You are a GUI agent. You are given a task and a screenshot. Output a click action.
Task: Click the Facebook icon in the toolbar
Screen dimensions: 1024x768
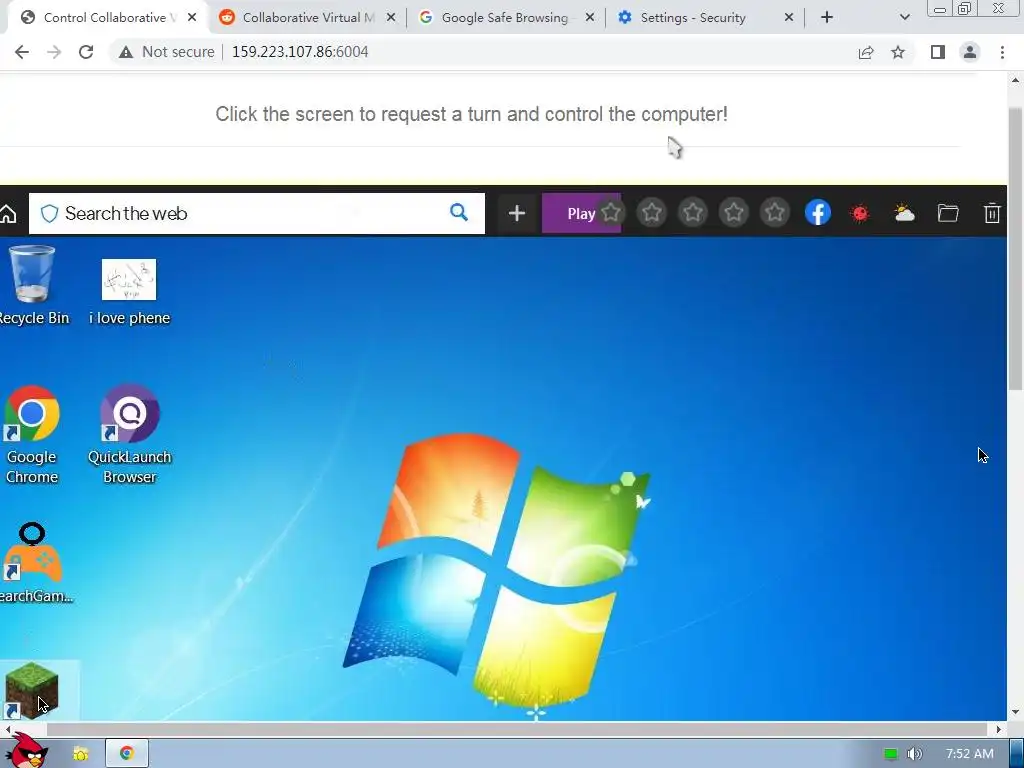[818, 212]
